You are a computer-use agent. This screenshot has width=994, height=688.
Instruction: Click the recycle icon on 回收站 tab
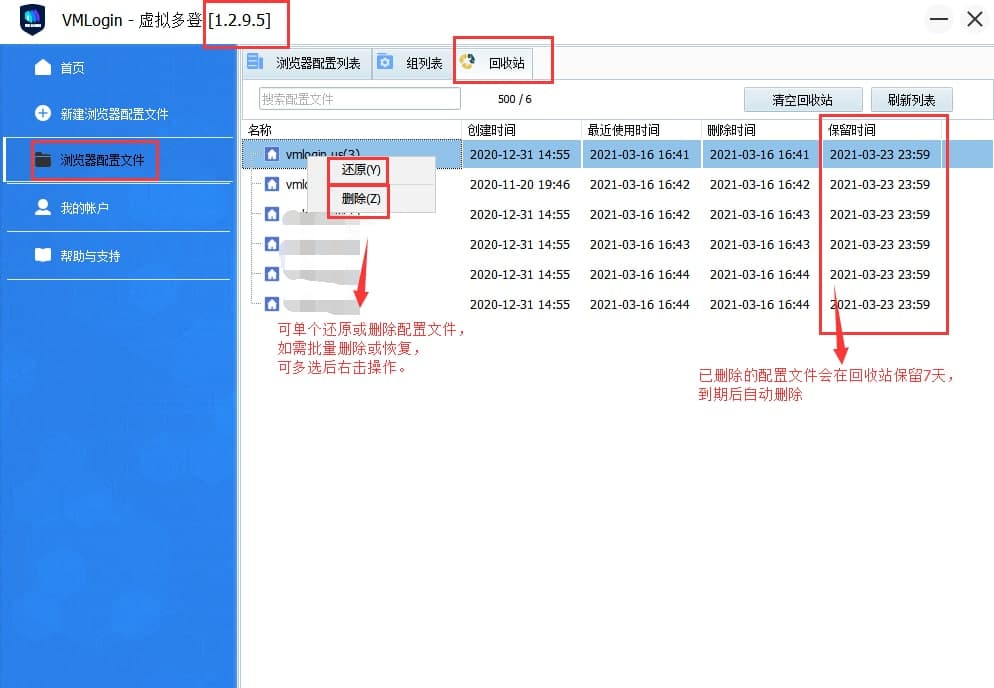(x=467, y=63)
